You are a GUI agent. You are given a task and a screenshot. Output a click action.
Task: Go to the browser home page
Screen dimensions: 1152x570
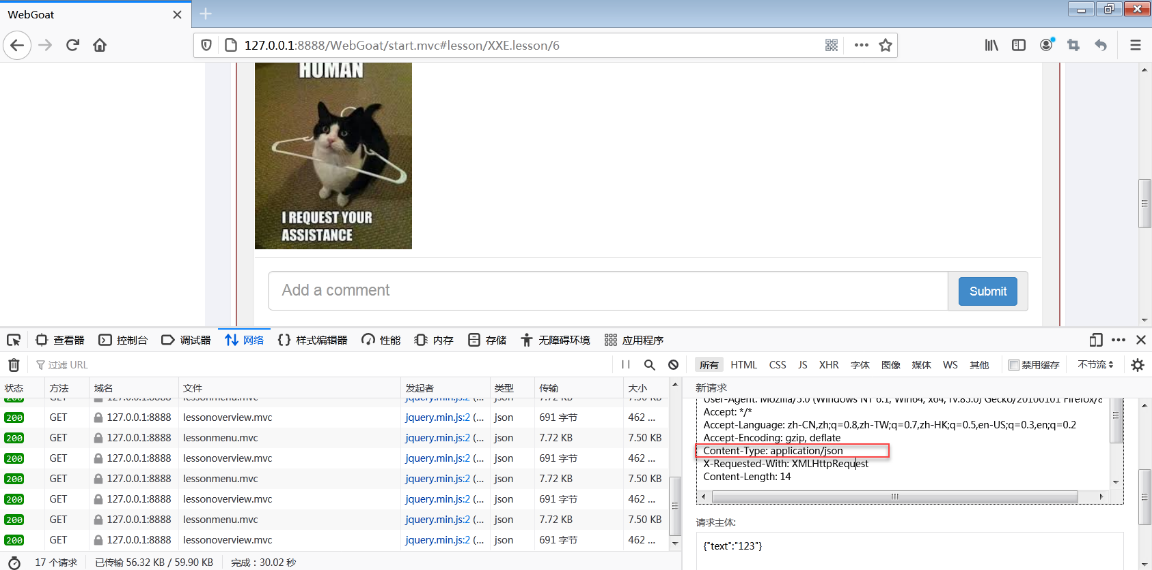(100, 45)
